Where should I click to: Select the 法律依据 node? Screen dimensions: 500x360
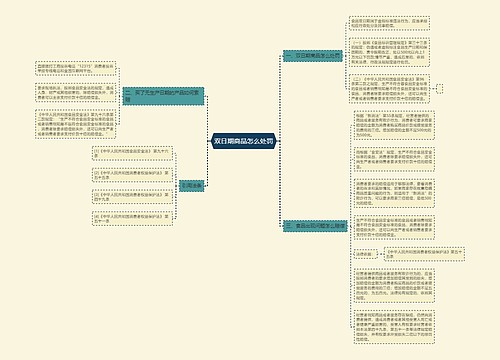coord(366,254)
